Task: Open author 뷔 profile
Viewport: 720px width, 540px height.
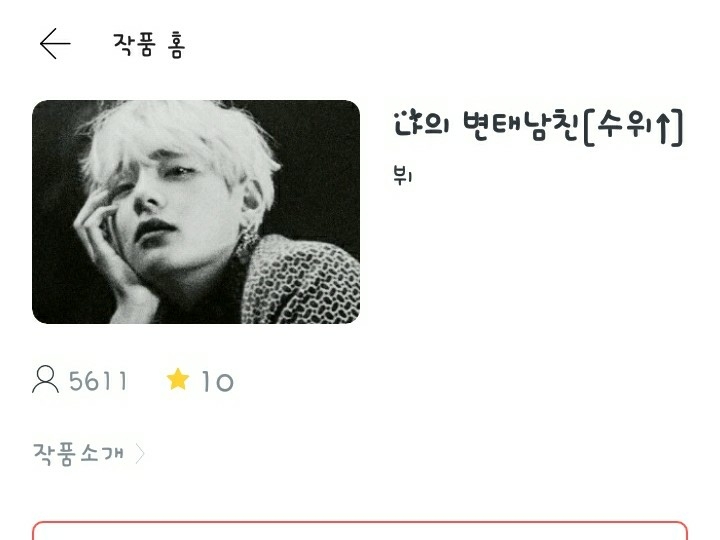Action: click(403, 175)
